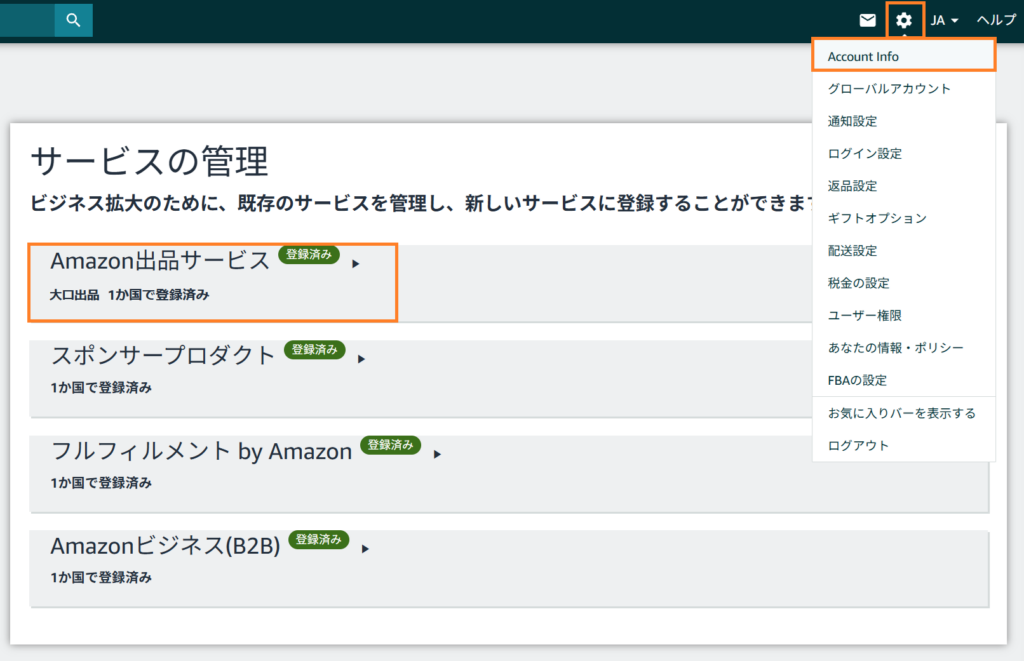Choose グローバルアカウント menu item
The height and width of the screenshot is (661, 1024).
pos(904,89)
